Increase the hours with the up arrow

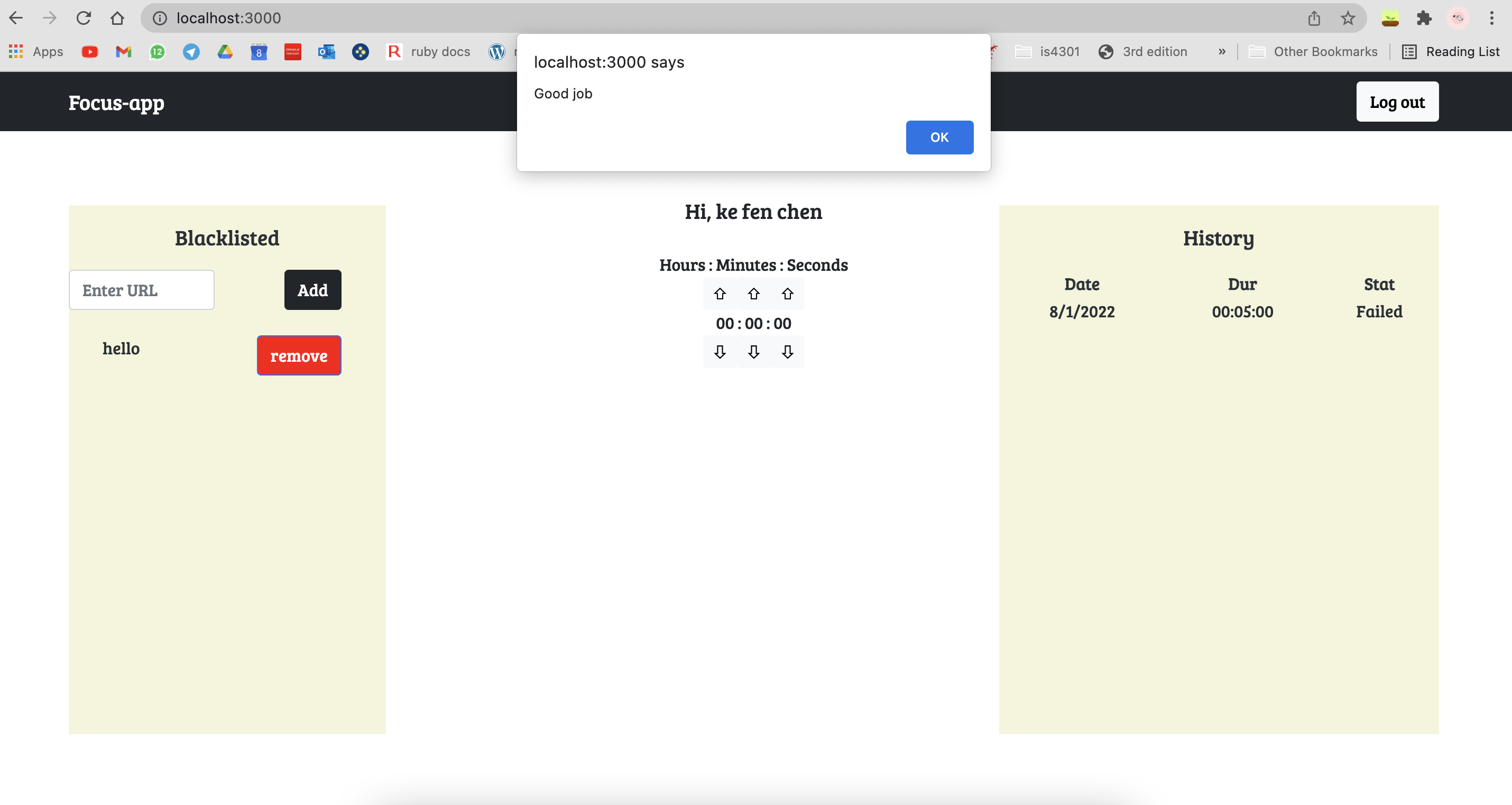(720, 294)
